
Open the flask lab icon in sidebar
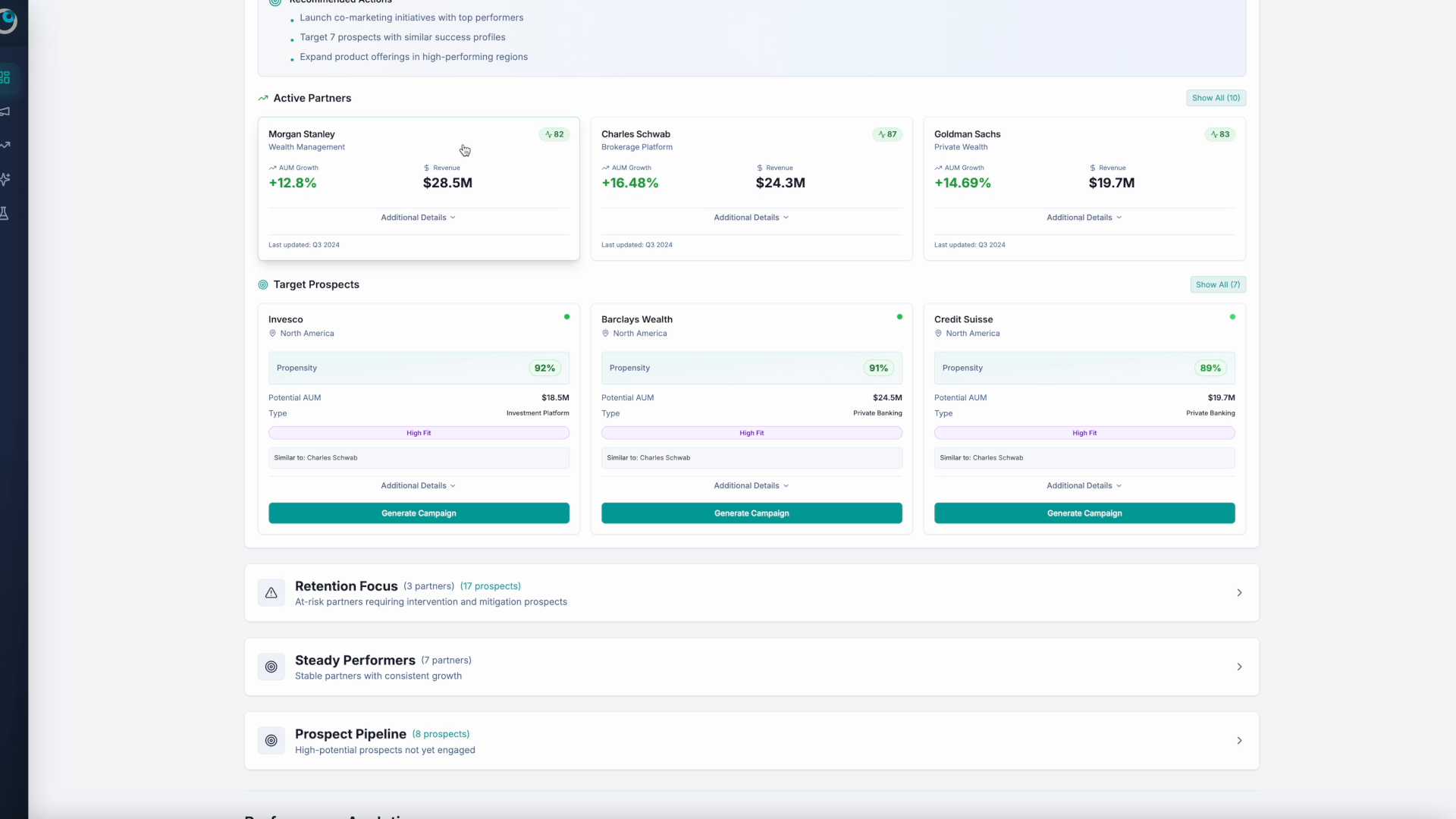[5, 213]
